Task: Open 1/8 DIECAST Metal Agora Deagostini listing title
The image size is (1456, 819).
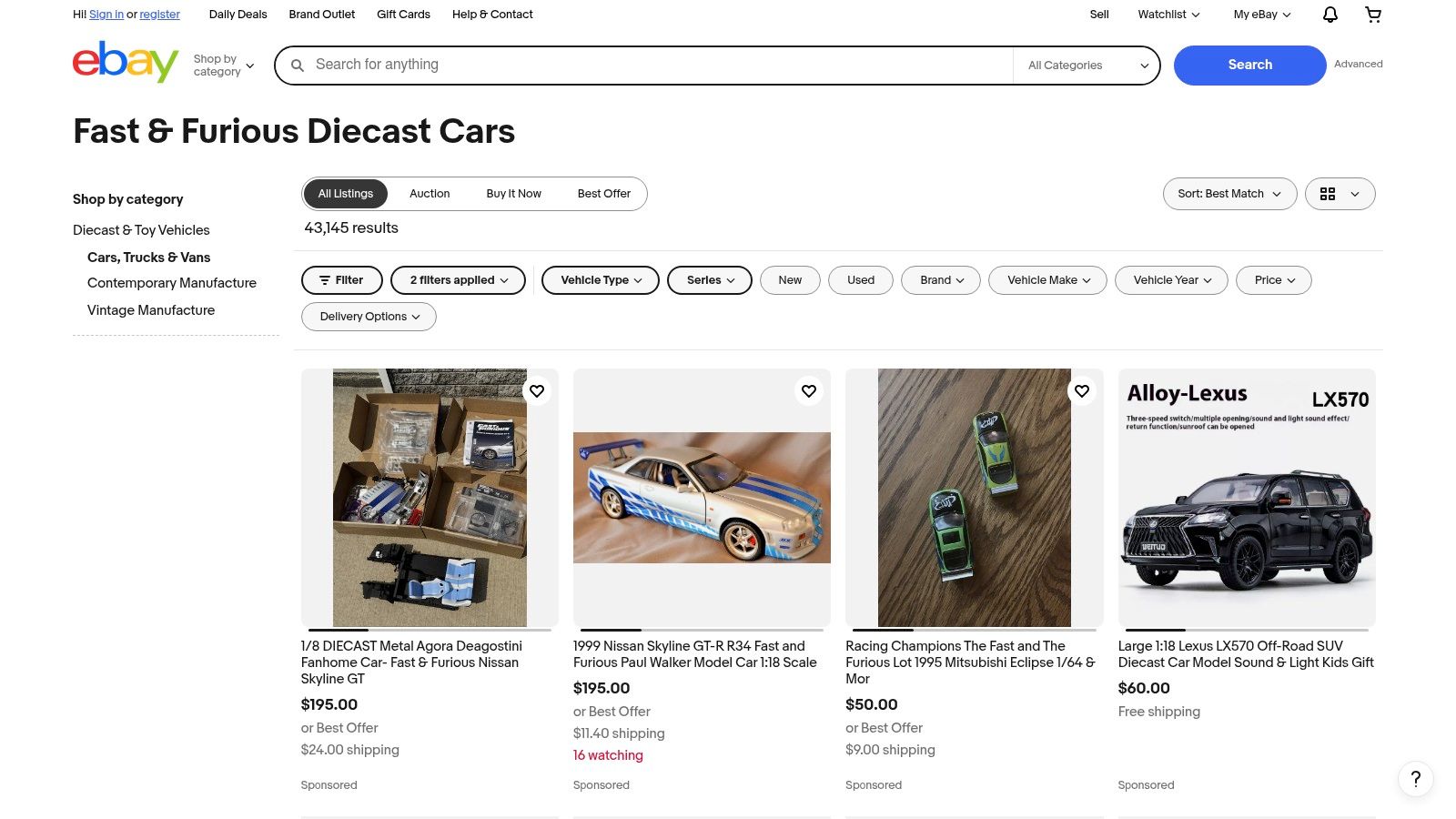Action: click(x=411, y=662)
